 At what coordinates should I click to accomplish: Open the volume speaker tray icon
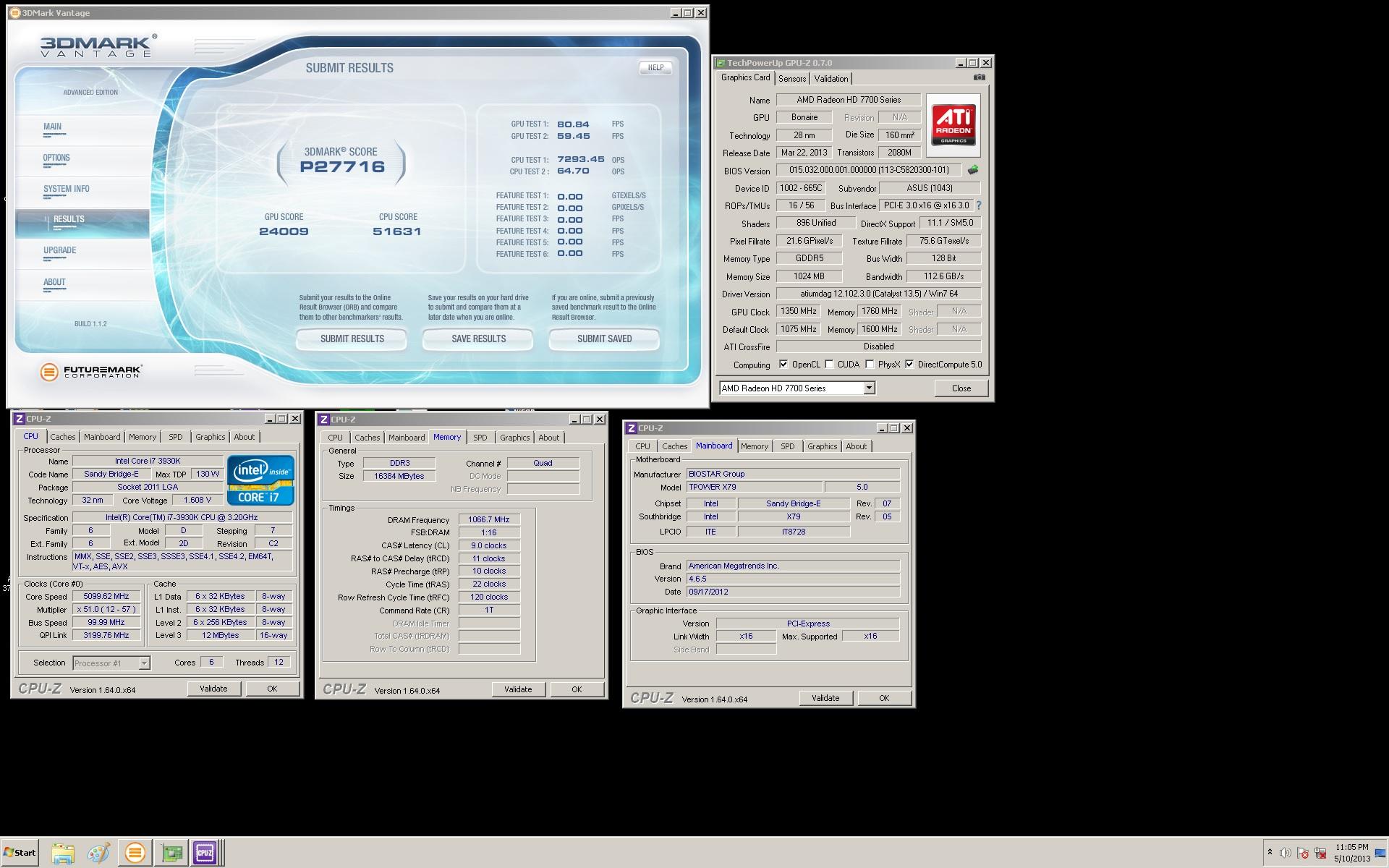(x=1286, y=853)
